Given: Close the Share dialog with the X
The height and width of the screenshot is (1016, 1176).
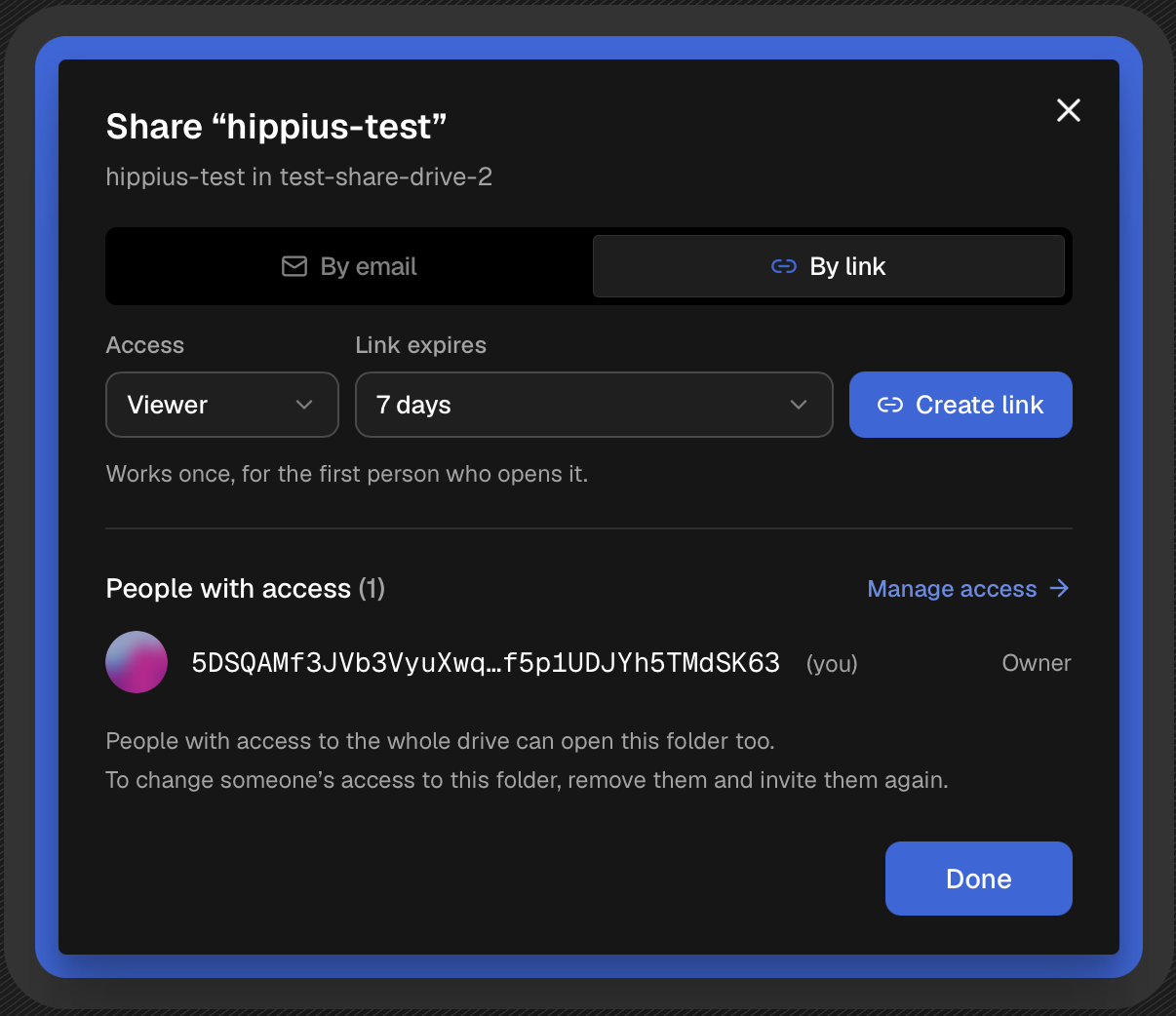Looking at the screenshot, I should pyautogui.click(x=1069, y=110).
